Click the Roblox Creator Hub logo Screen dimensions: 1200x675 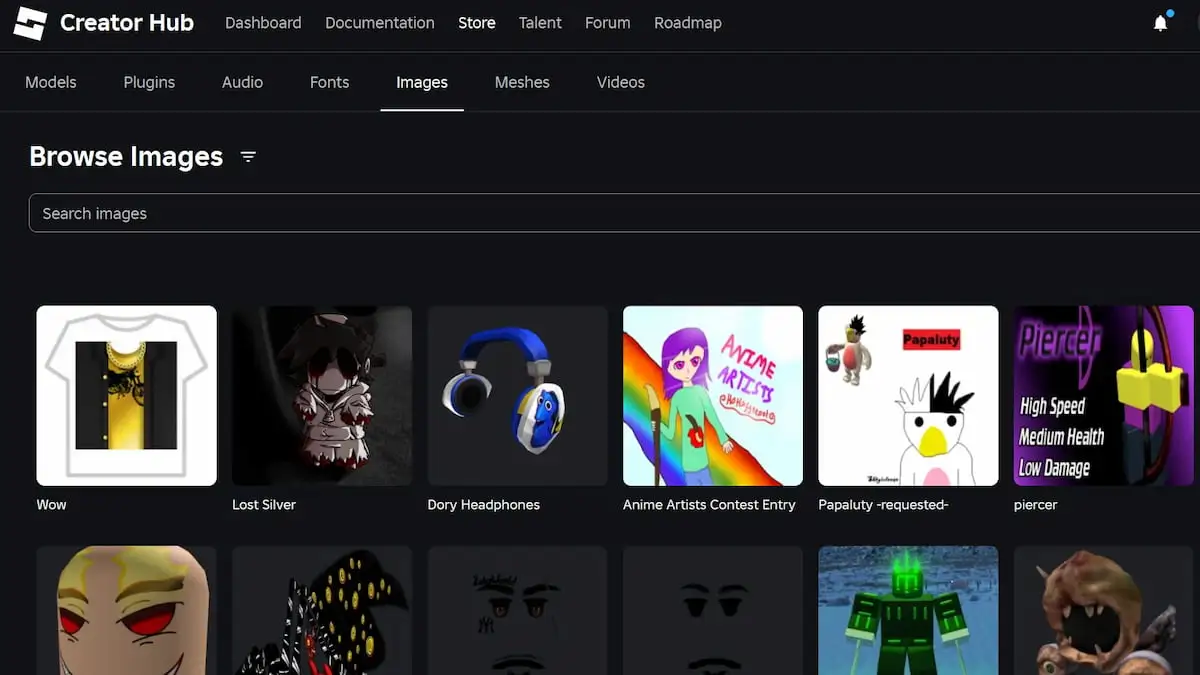[x=30, y=23]
